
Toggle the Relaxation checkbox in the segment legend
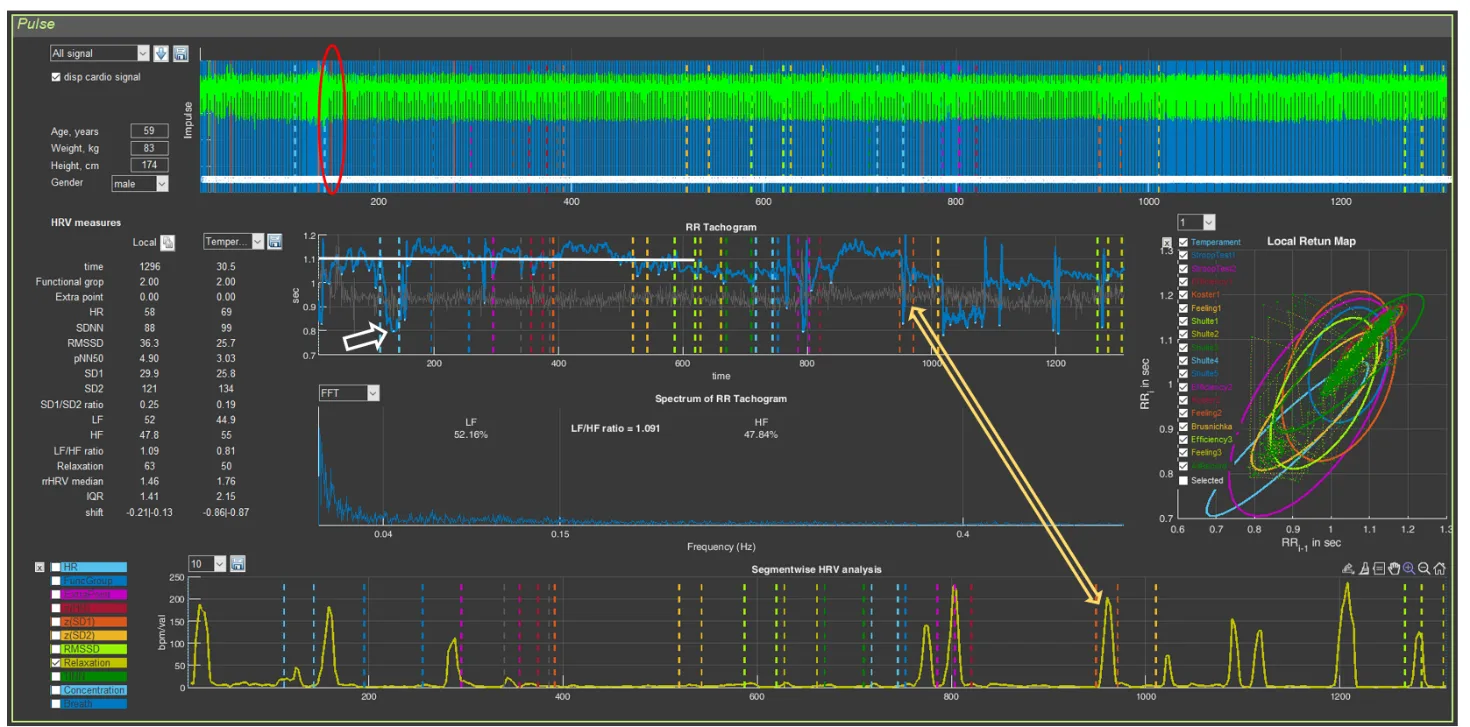click(57, 662)
